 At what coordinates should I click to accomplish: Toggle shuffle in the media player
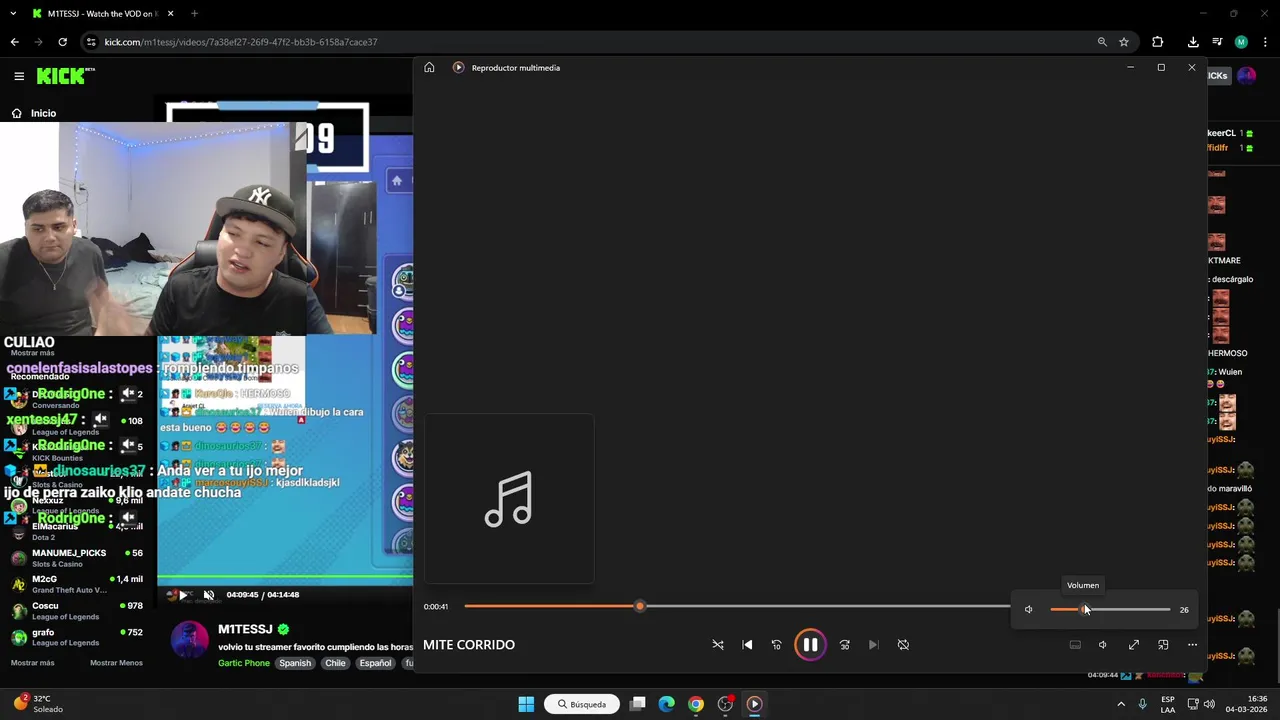tap(718, 645)
